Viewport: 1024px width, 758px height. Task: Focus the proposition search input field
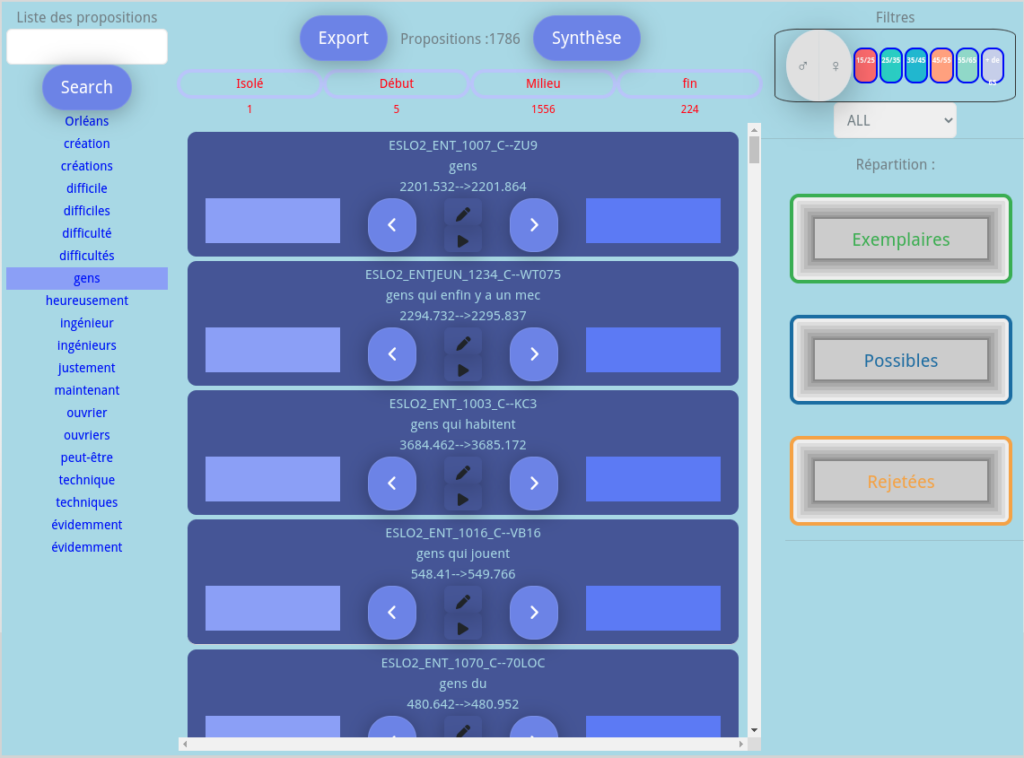87,47
